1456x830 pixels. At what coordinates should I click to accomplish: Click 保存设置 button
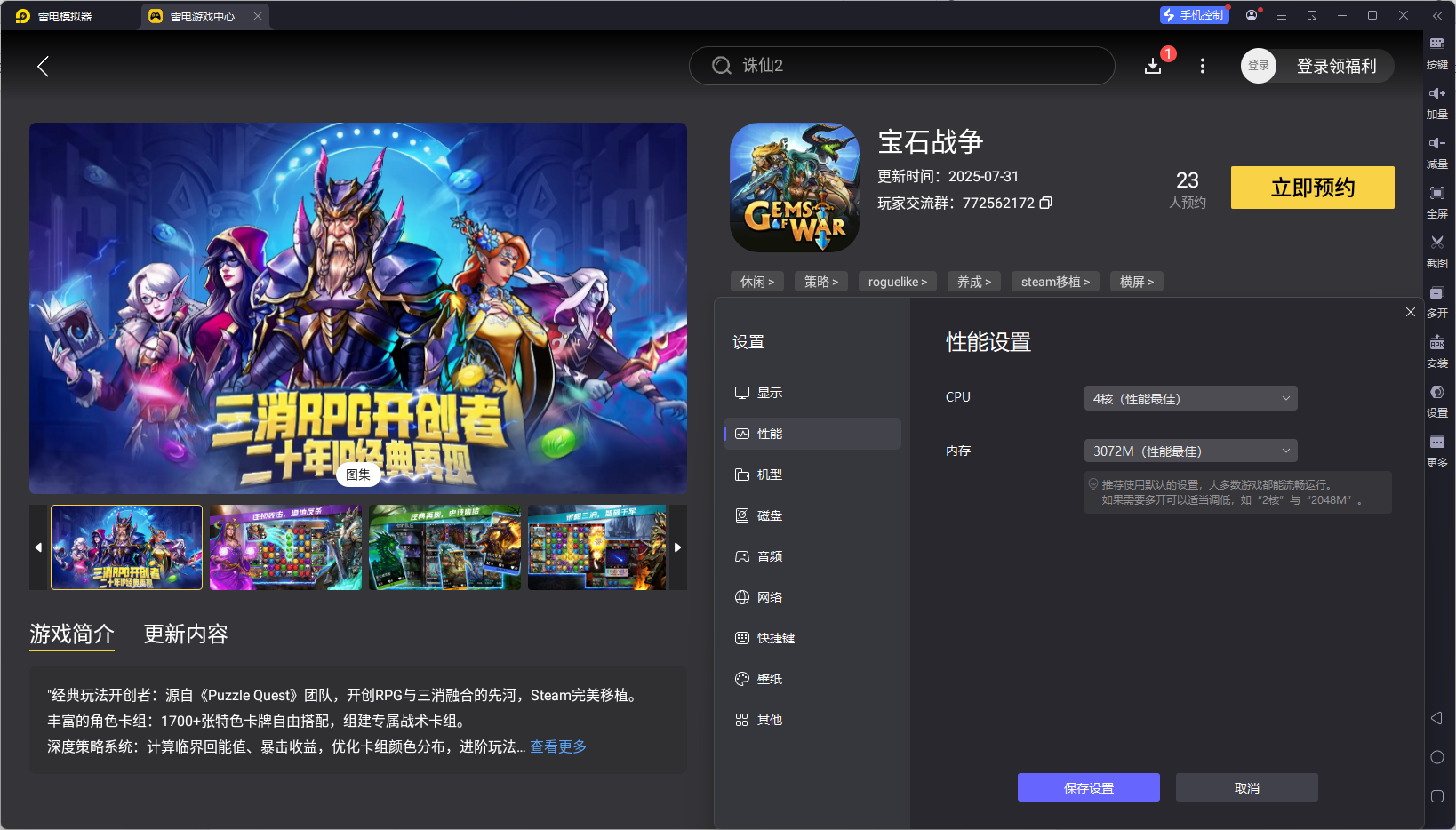(1088, 787)
